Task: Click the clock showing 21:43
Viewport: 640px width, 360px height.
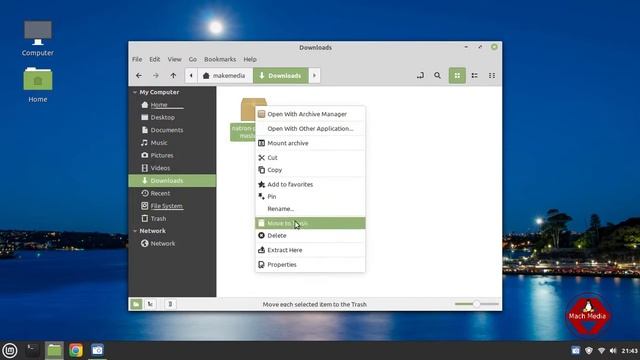Action: [x=629, y=351]
